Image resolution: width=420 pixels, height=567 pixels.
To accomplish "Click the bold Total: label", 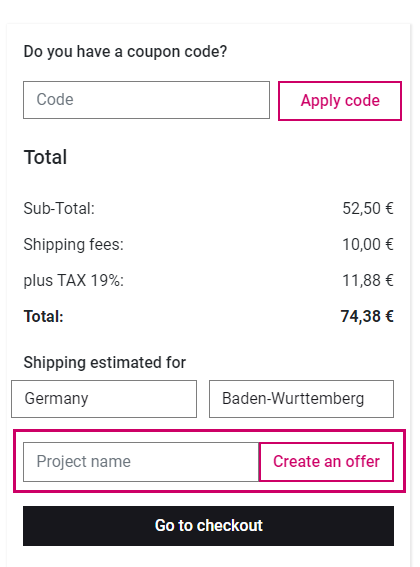I will 43,316.
